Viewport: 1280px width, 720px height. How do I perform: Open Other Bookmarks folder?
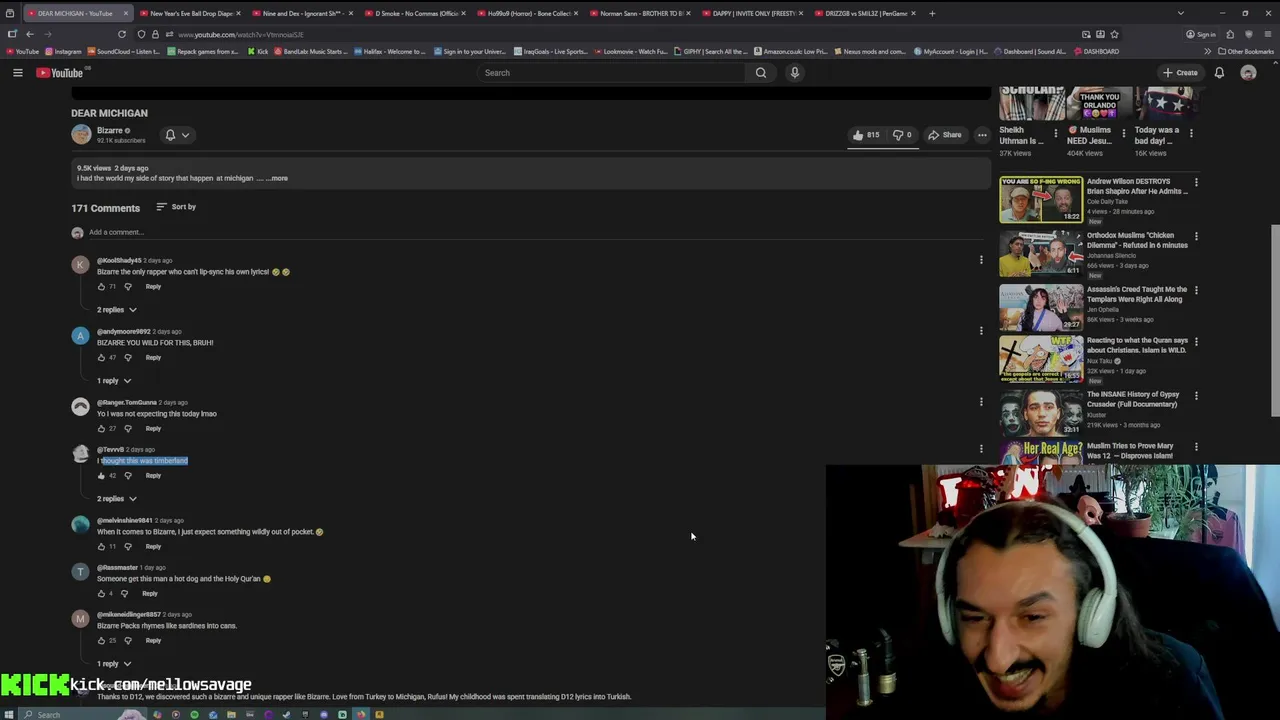click(1246, 51)
